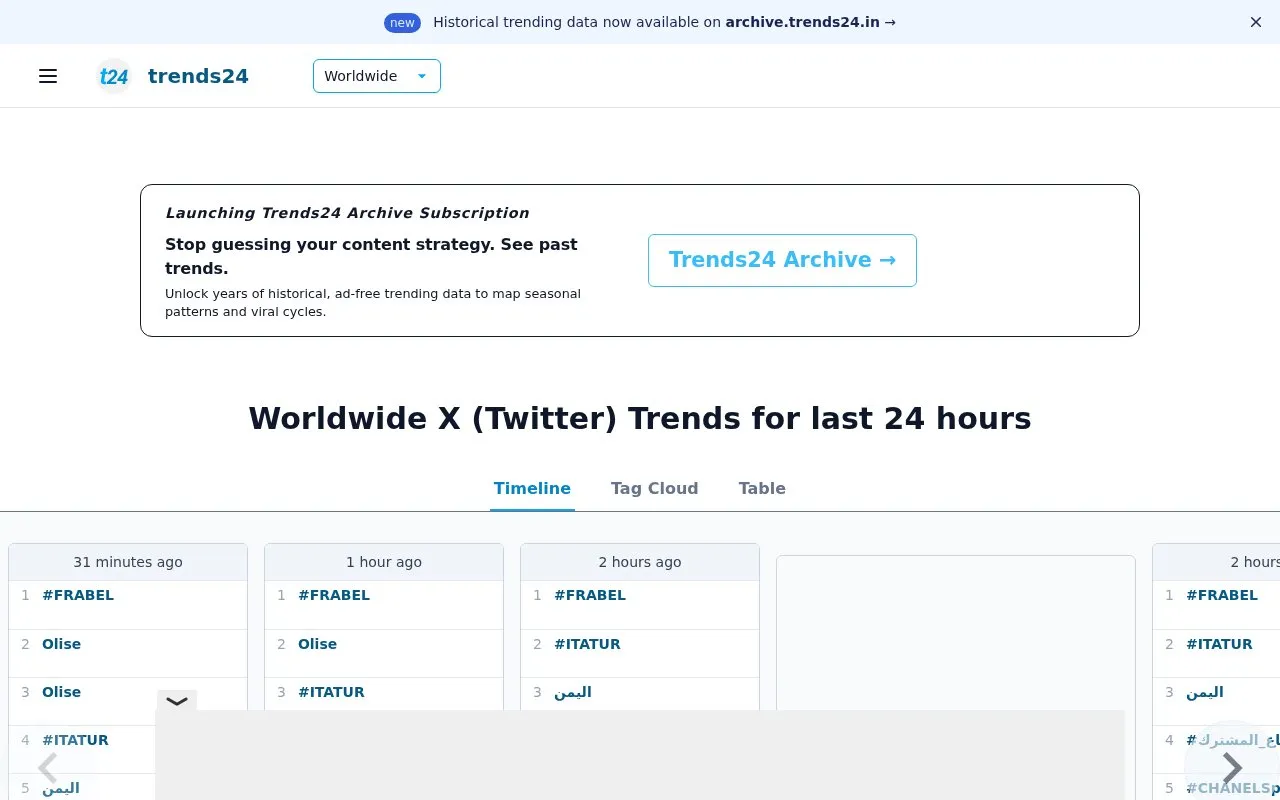Click the '1 hour ago' column header
Viewport: 1280px width, 800px height.
[x=384, y=562]
